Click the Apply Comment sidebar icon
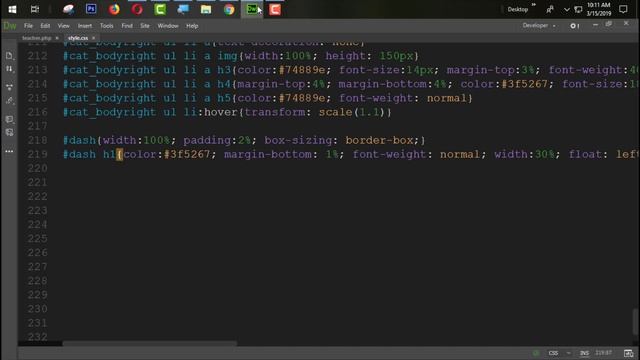 (x=9, y=119)
